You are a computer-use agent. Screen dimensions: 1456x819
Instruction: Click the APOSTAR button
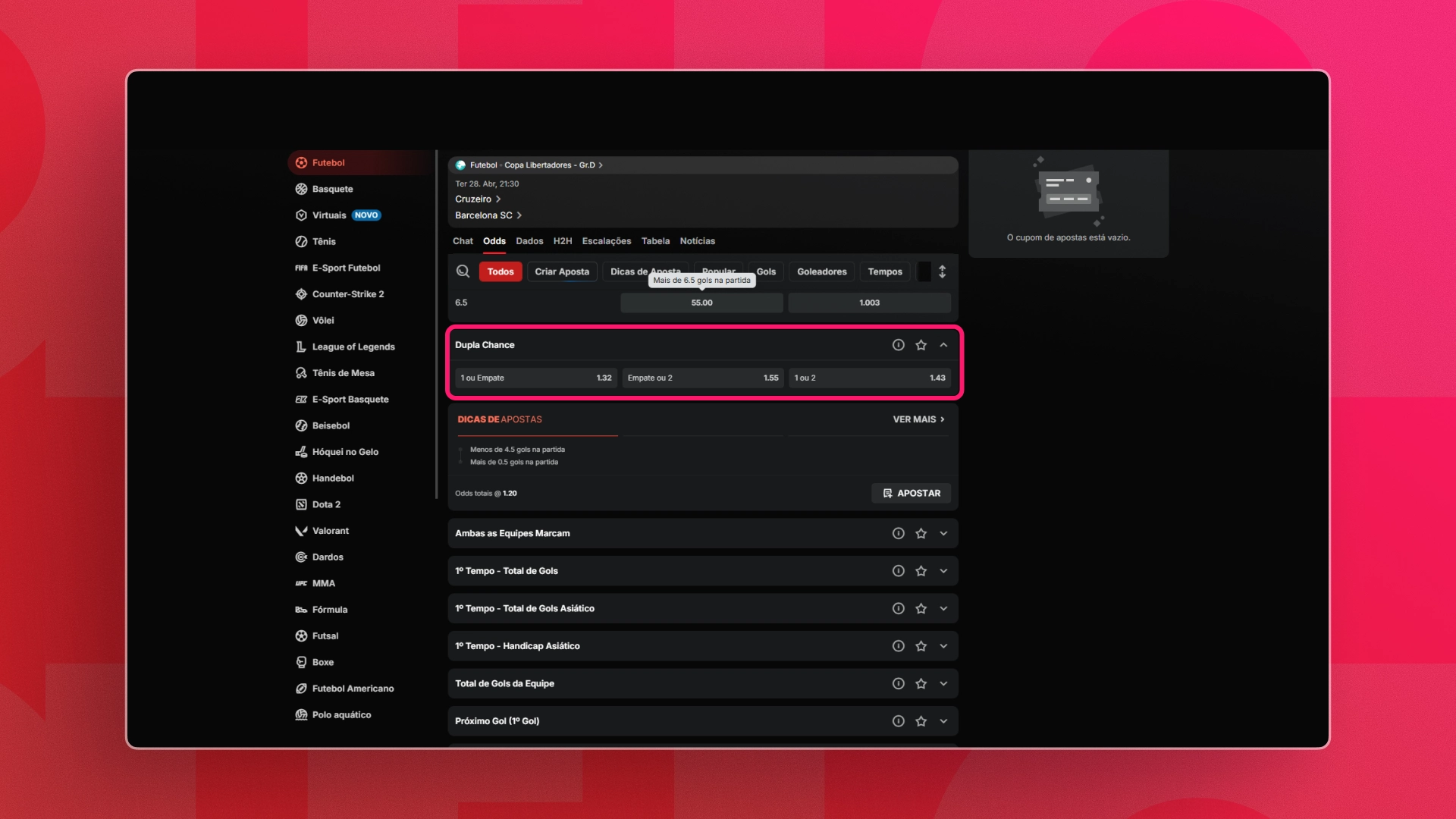[x=912, y=494]
